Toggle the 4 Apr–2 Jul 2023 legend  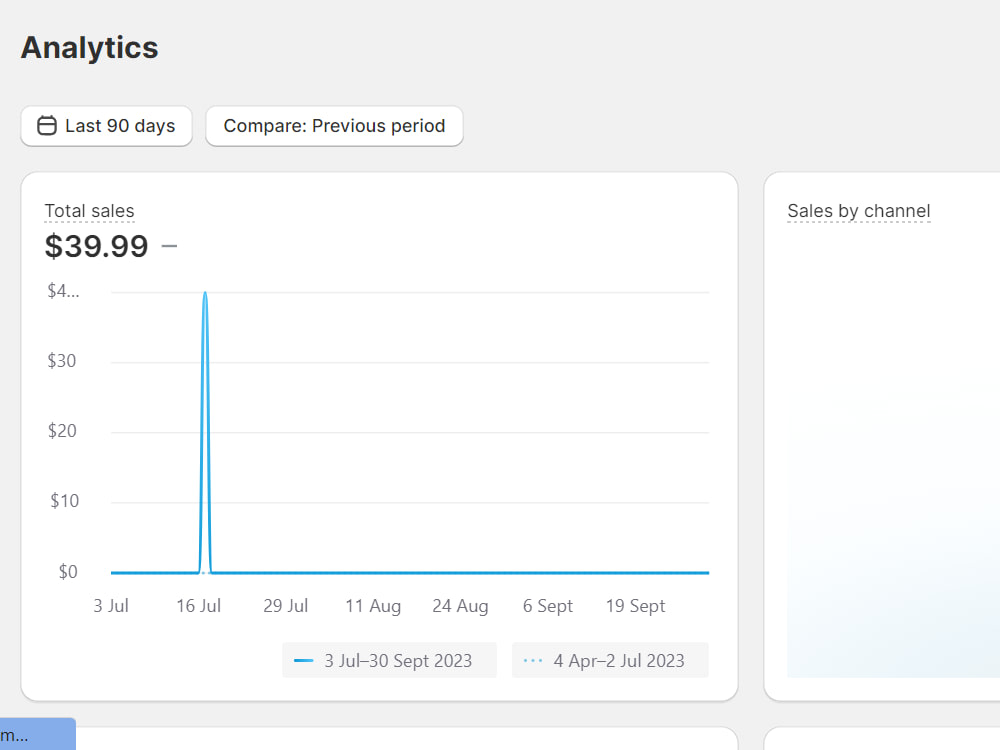coord(610,660)
